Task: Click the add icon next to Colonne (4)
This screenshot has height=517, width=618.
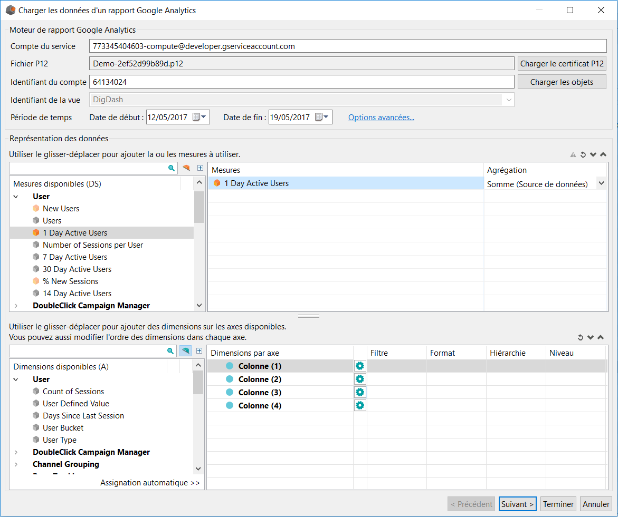Action: [x=359, y=406]
